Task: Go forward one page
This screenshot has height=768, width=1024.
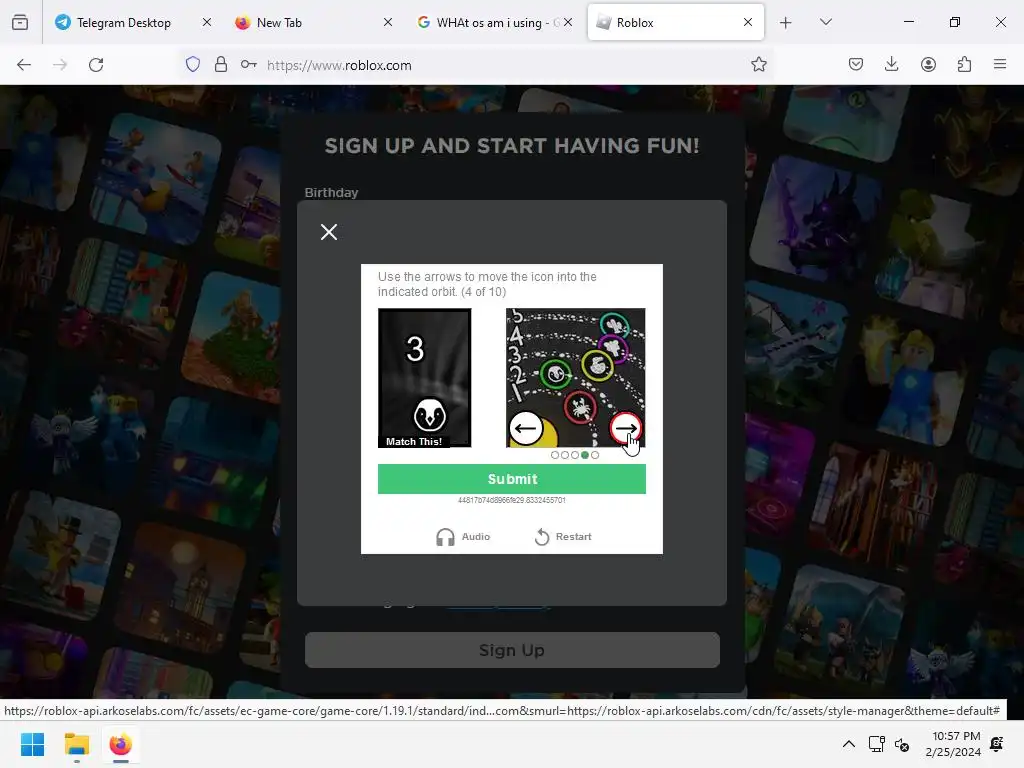Action: coord(60,65)
